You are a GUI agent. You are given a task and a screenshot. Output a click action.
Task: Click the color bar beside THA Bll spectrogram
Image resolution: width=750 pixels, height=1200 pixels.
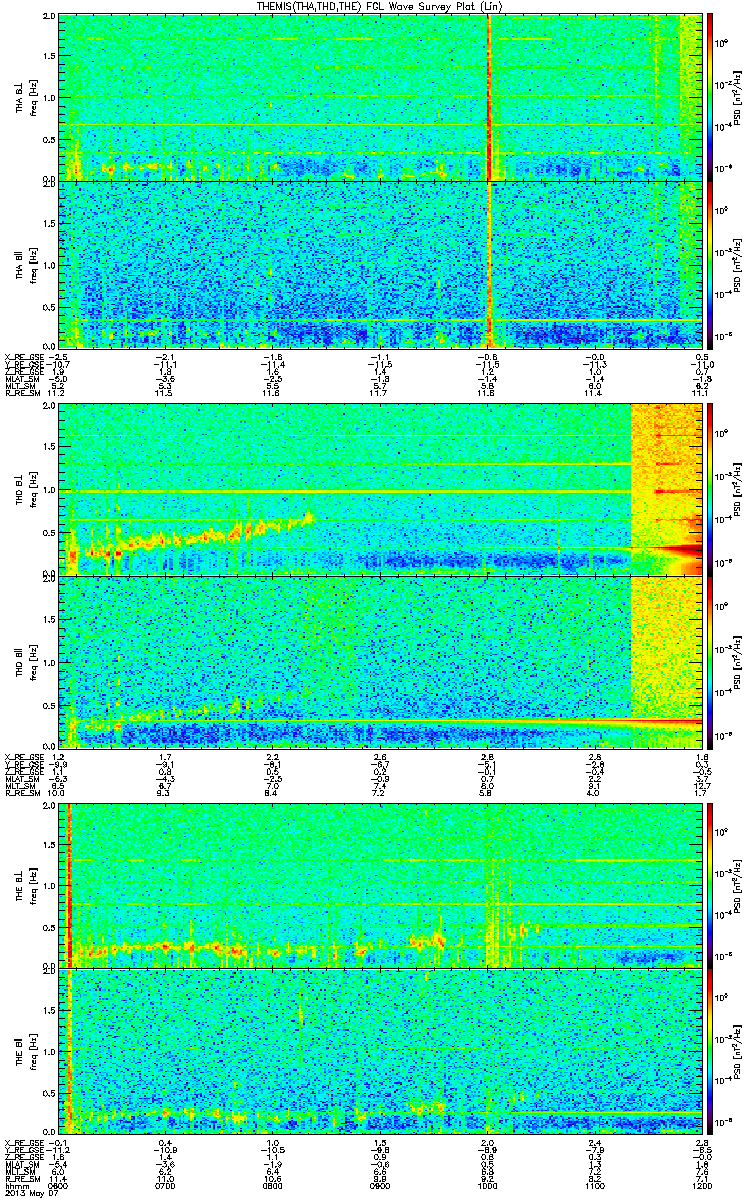tap(711, 265)
